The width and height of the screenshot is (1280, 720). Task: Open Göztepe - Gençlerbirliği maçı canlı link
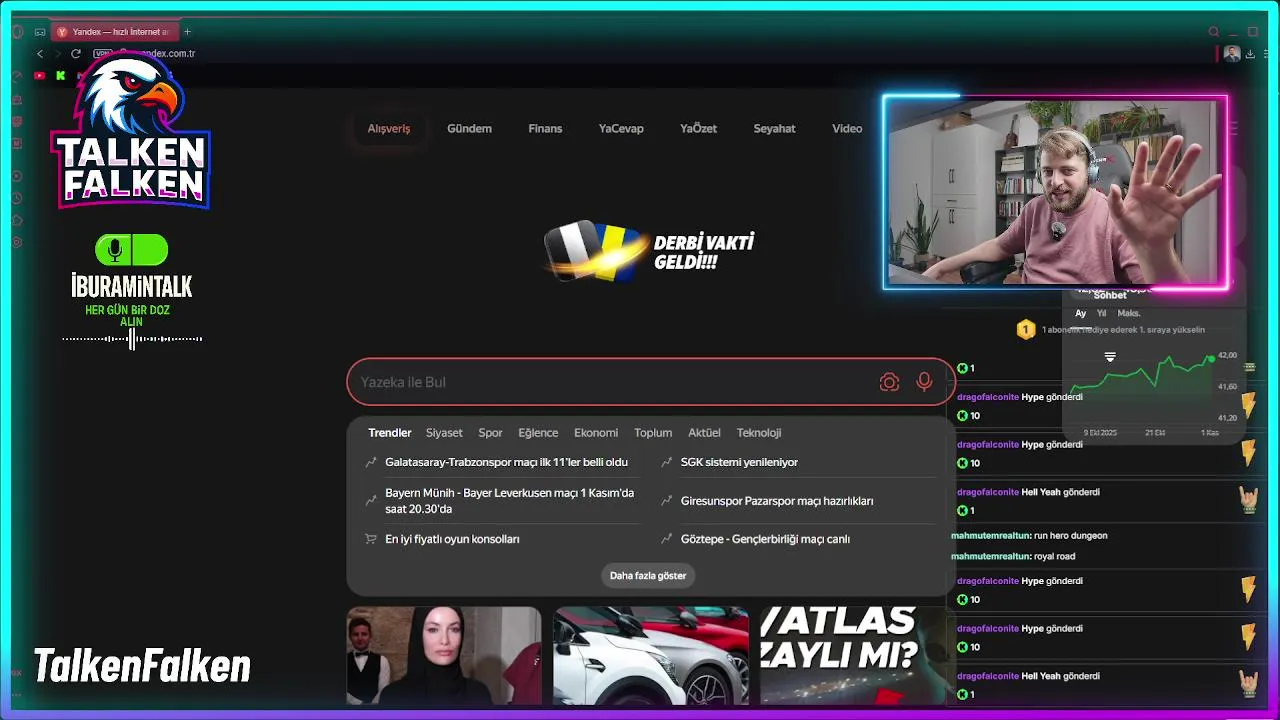(765, 539)
